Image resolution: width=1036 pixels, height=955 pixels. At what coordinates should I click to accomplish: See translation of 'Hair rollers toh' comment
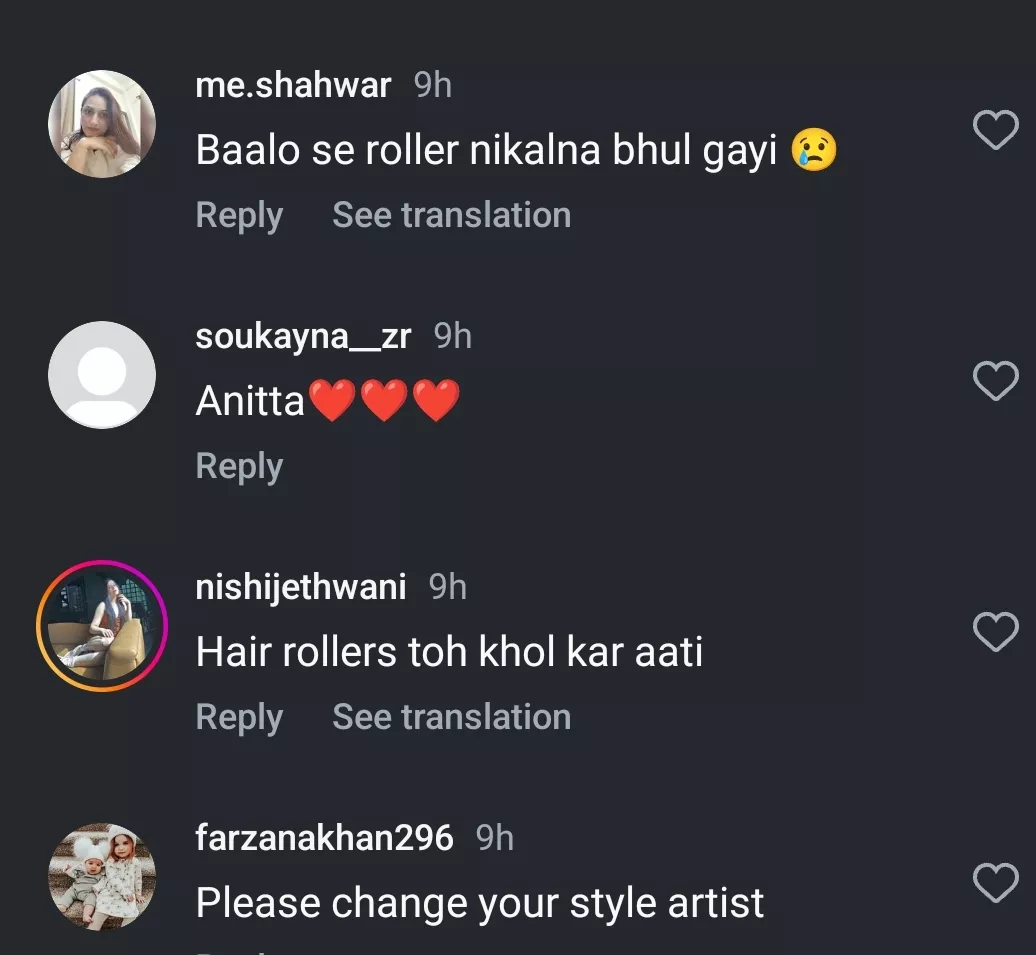click(x=451, y=718)
